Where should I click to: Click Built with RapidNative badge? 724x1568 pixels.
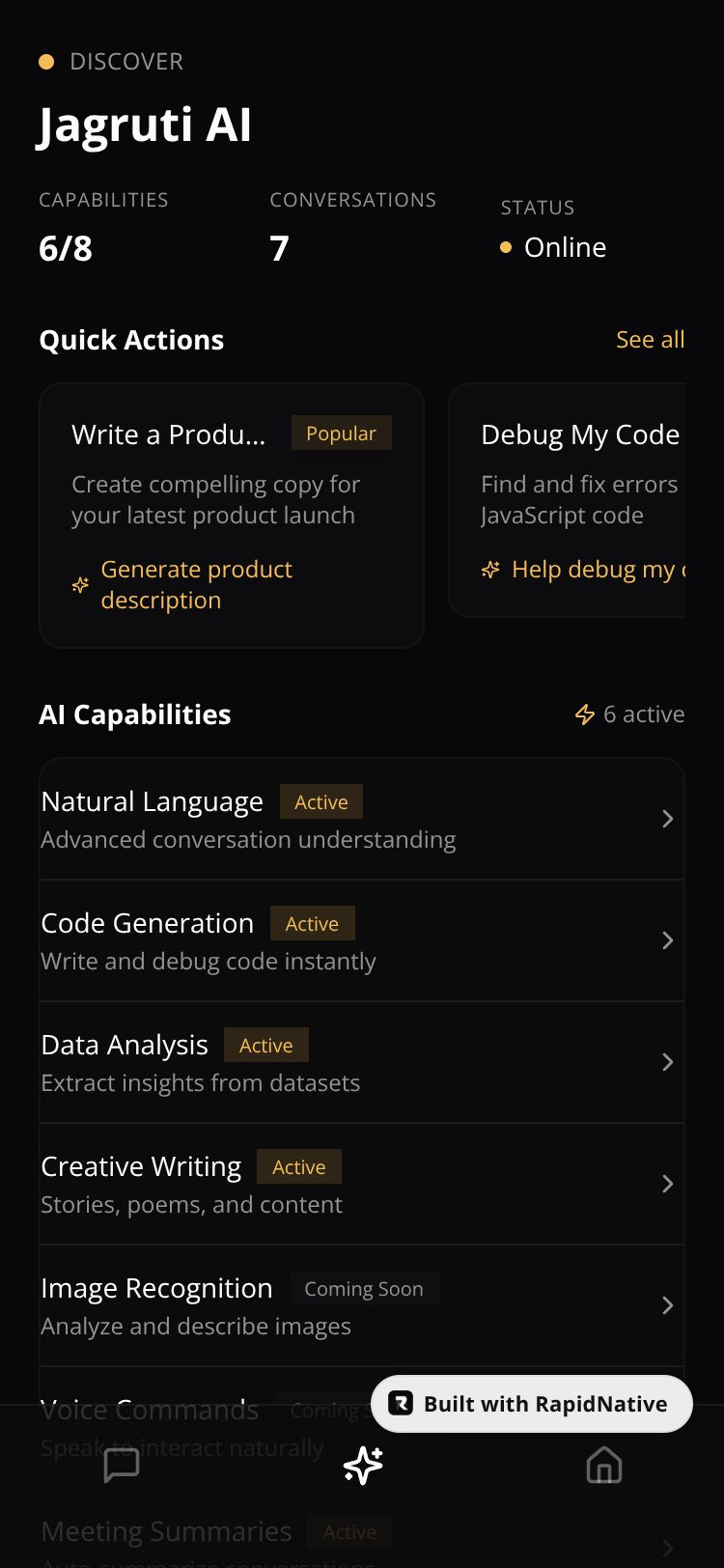532,1404
